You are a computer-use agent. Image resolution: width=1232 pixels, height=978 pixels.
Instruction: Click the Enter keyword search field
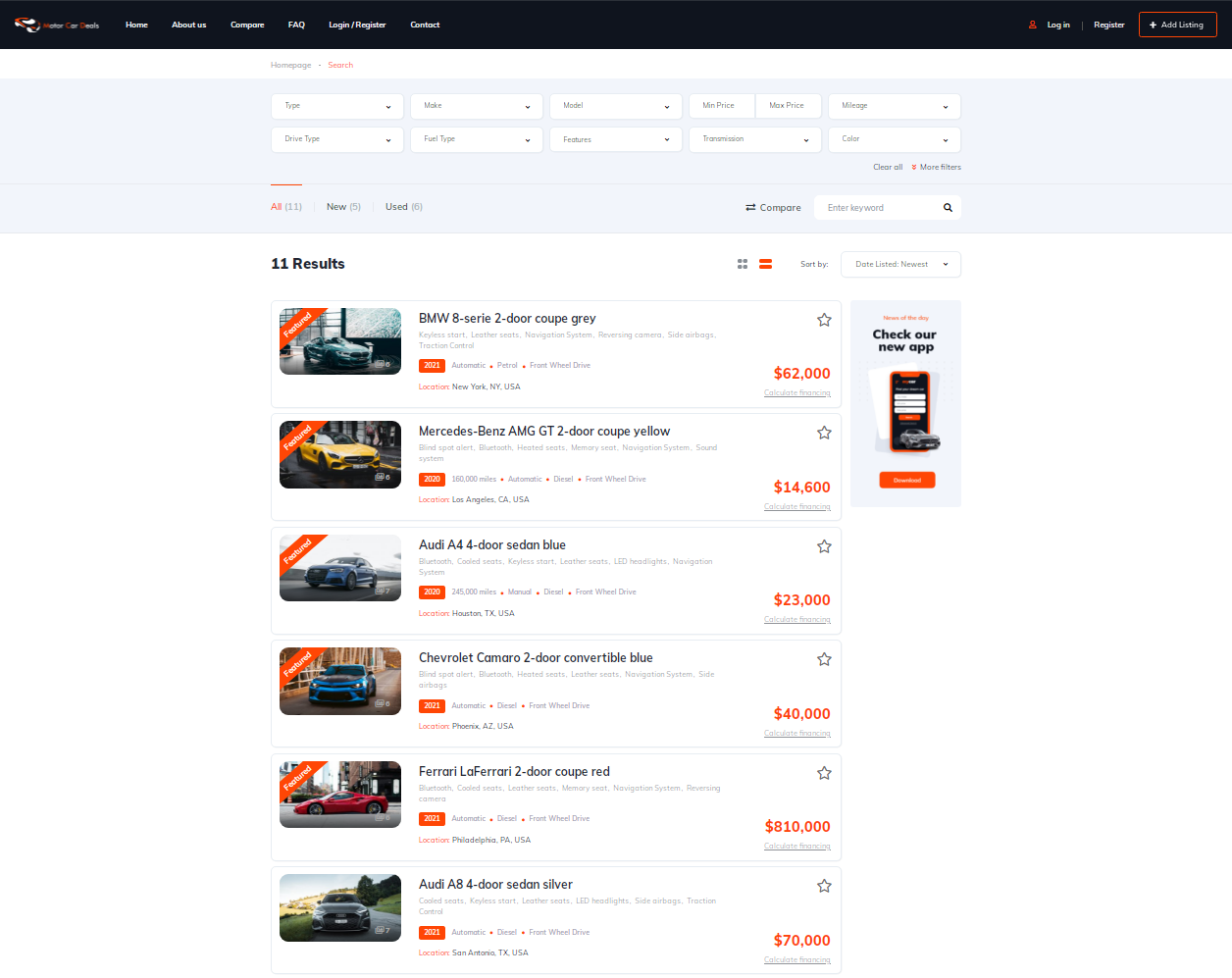pyautogui.click(x=878, y=208)
